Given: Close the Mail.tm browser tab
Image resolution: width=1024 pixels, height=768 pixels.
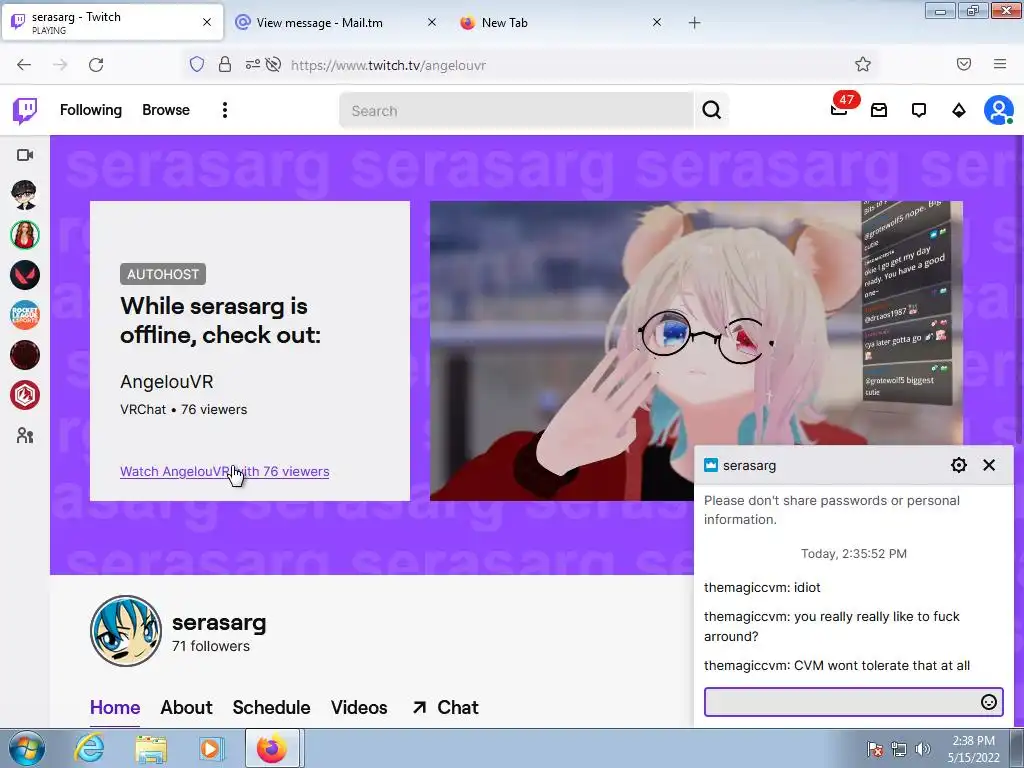Looking at the screenshot, I should [x=432, y=22].
